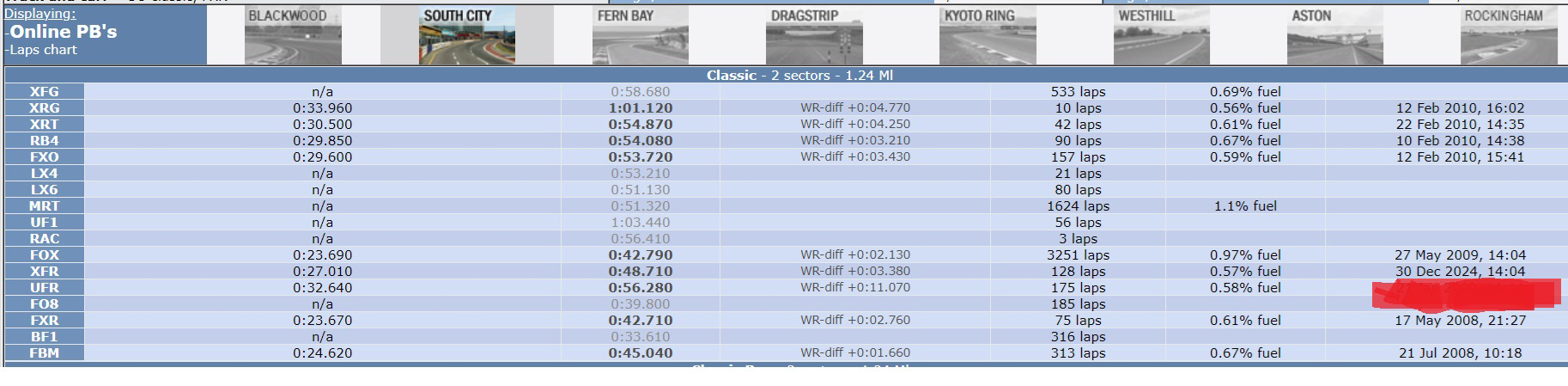The height and width of the screenshot is (386, 1568).
Task: Select the FOX car row label
Action: point(44,255)
